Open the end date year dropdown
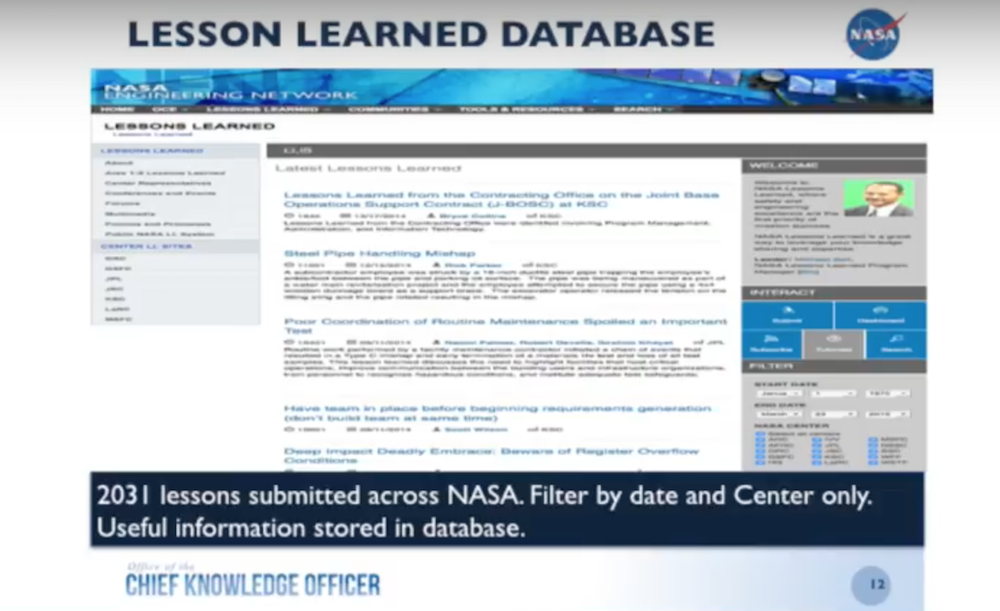Screen dimensions: 1000x611 (888, 414)
